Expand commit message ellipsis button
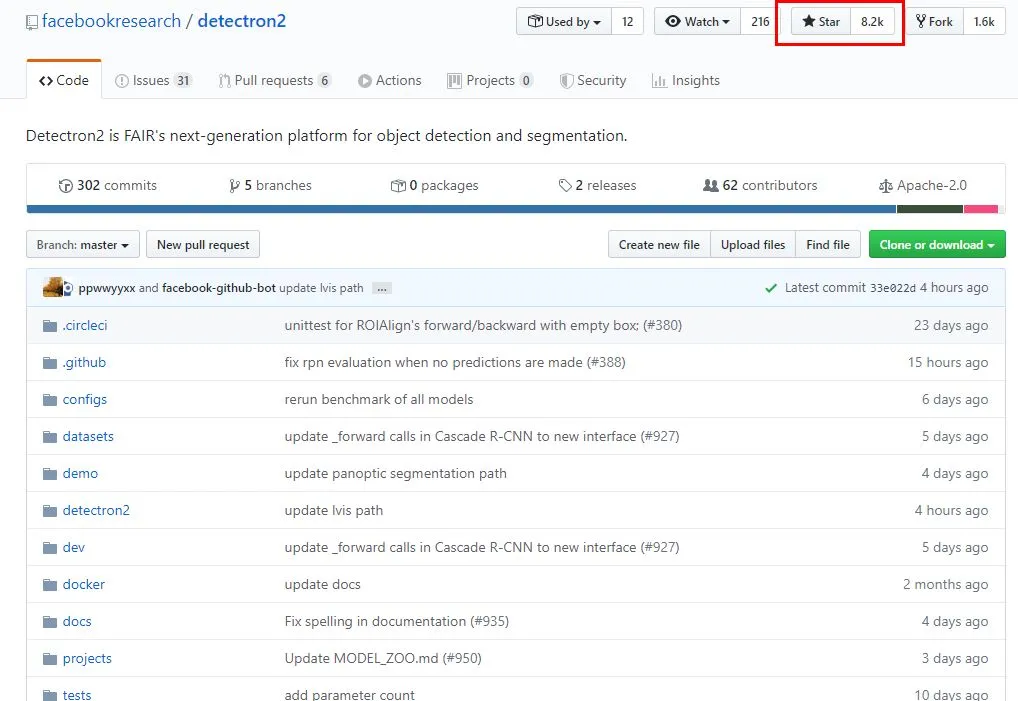1018x701 pixels. (x=381, y=288)
